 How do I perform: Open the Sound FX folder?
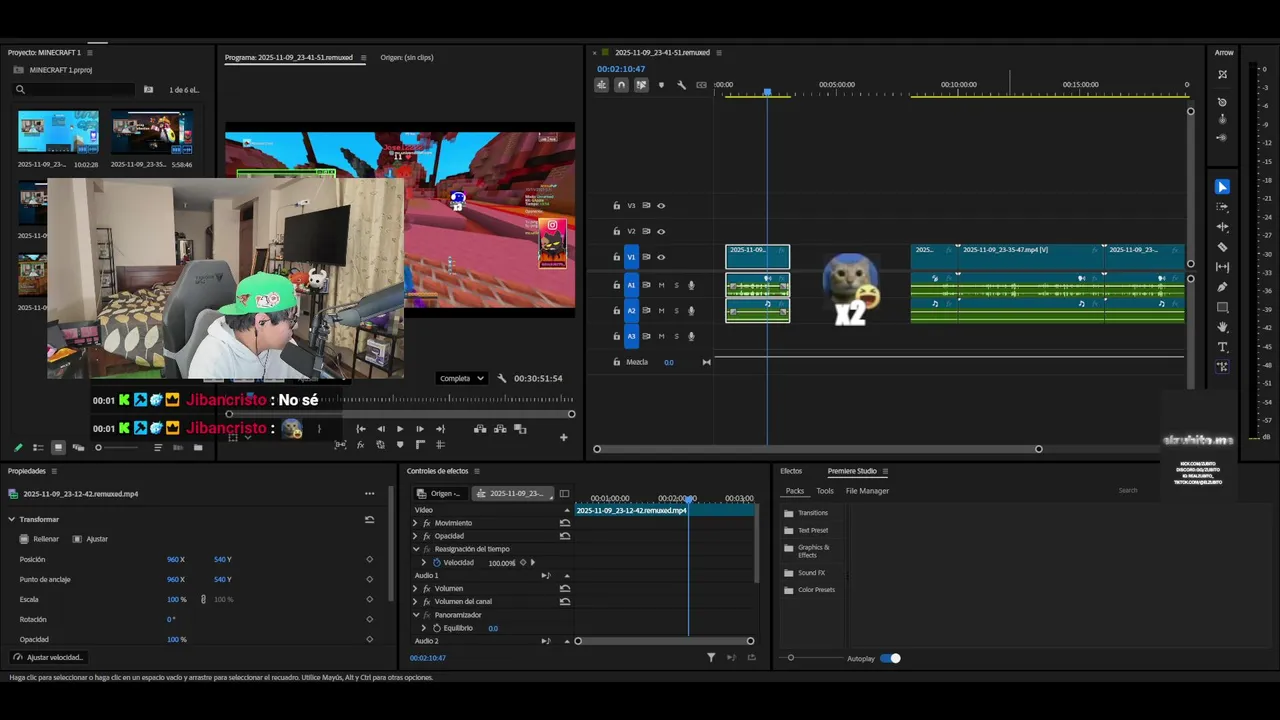click(805, 573)
